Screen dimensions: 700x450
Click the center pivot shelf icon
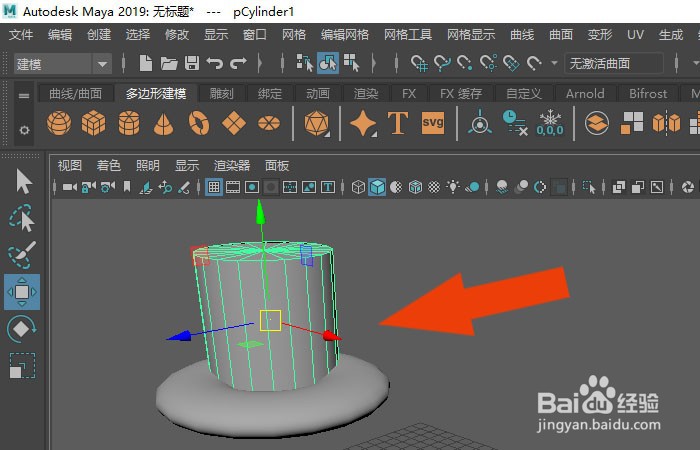point(480,122)
